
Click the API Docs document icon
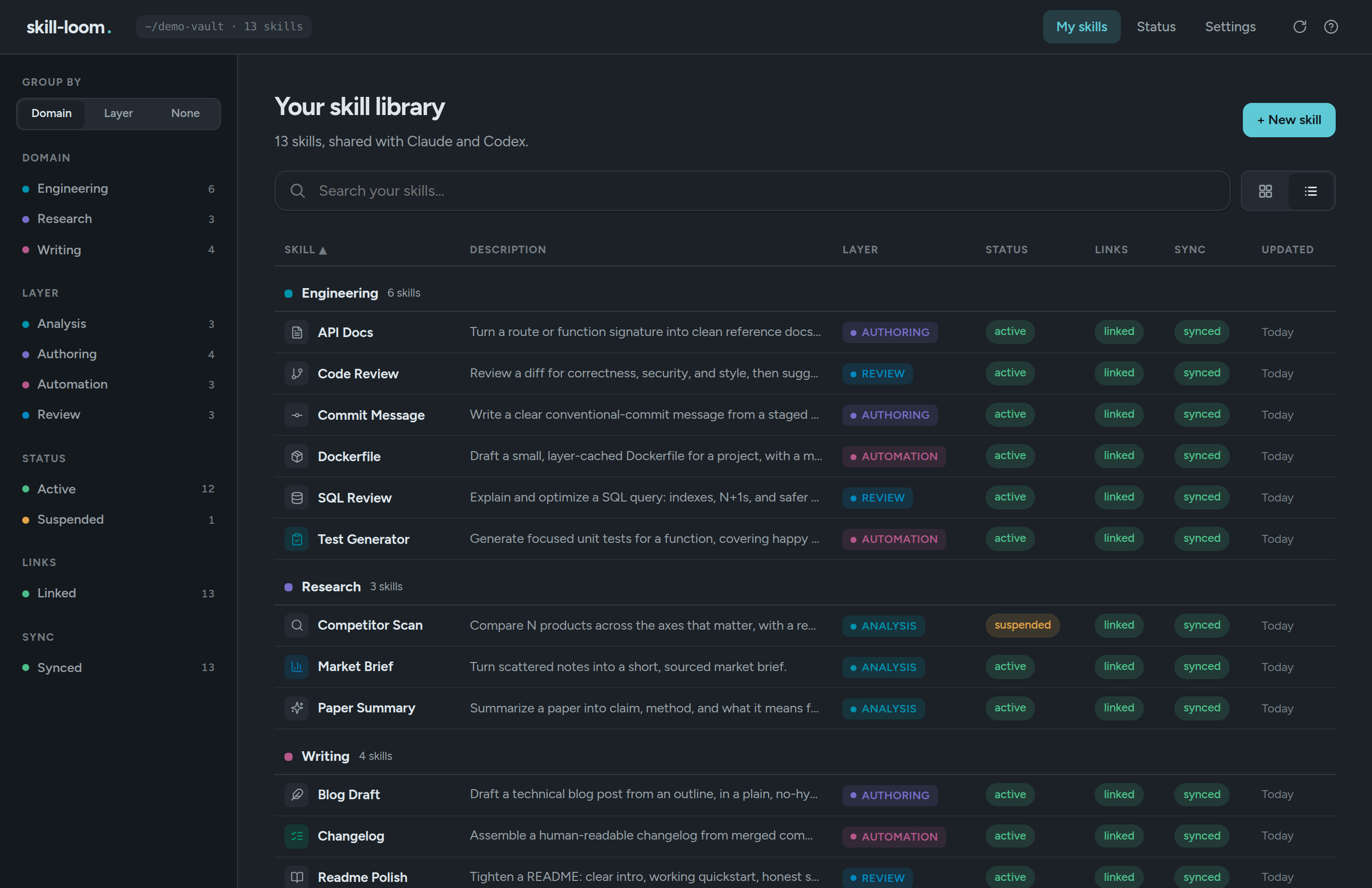point(297,332)
